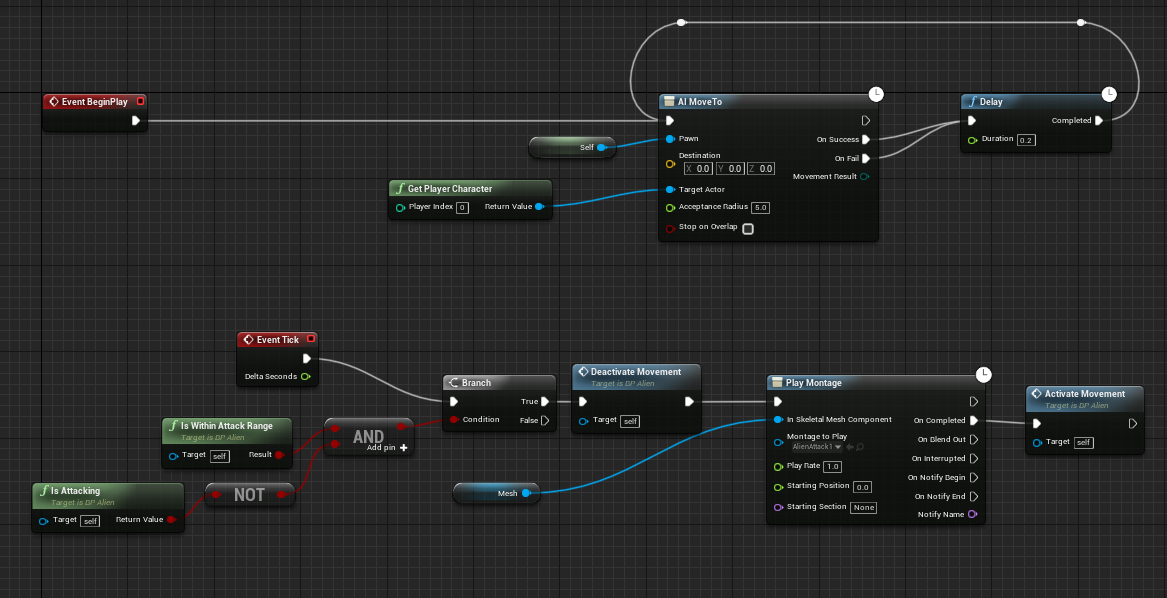1167x598 pixels.
Task: Click the Starting Section None field
Action: tap(863, 507)
